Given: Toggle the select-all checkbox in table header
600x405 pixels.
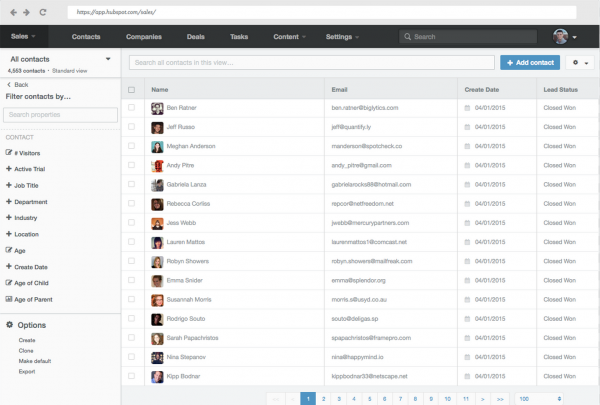Looking at the screenshot, I should (x=132, y=90).
